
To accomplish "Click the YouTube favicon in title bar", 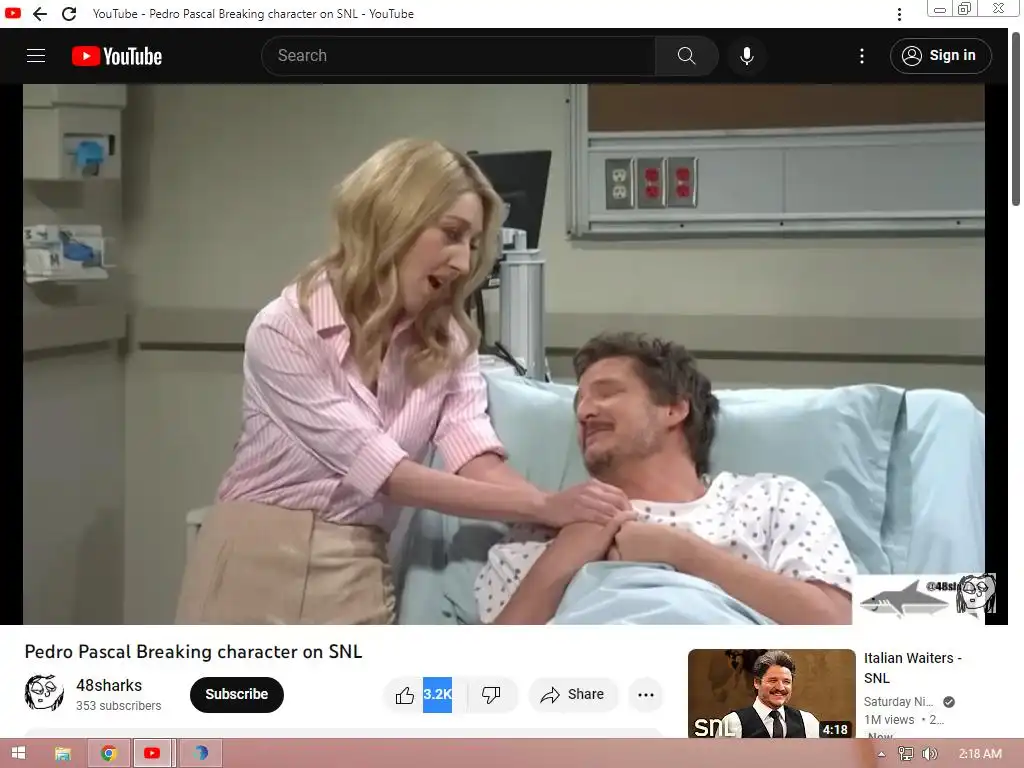I will pos(13,13).
